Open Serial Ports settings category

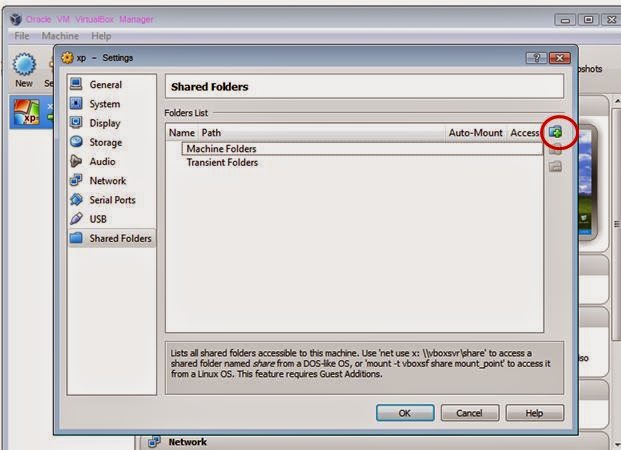(112, 200)
